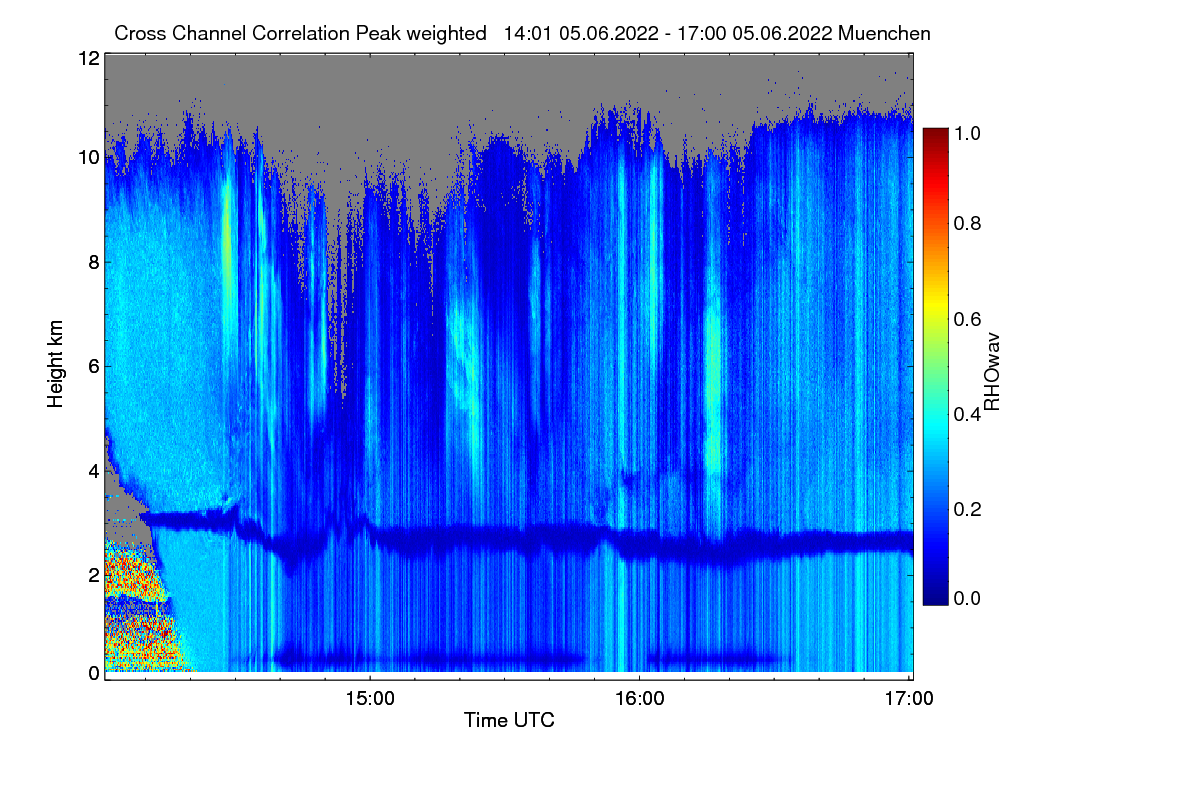The height and width of the screenshot is (800, 1200).
Task: Click the height axis tick label 12
Action: pyautogui.click(x=88, y=58)
